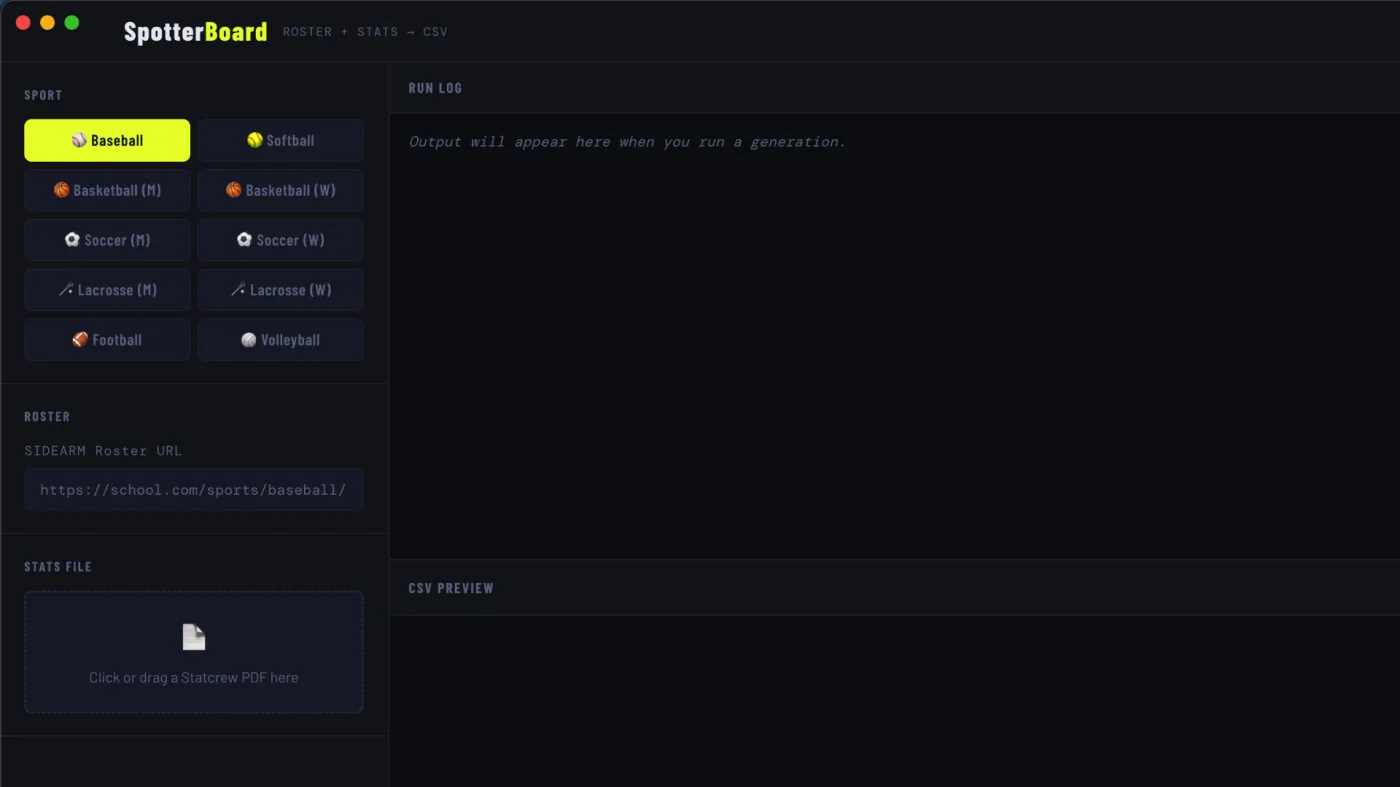Choose the Softball sport option
This screenshot has height=787, width=1400.
280,141
